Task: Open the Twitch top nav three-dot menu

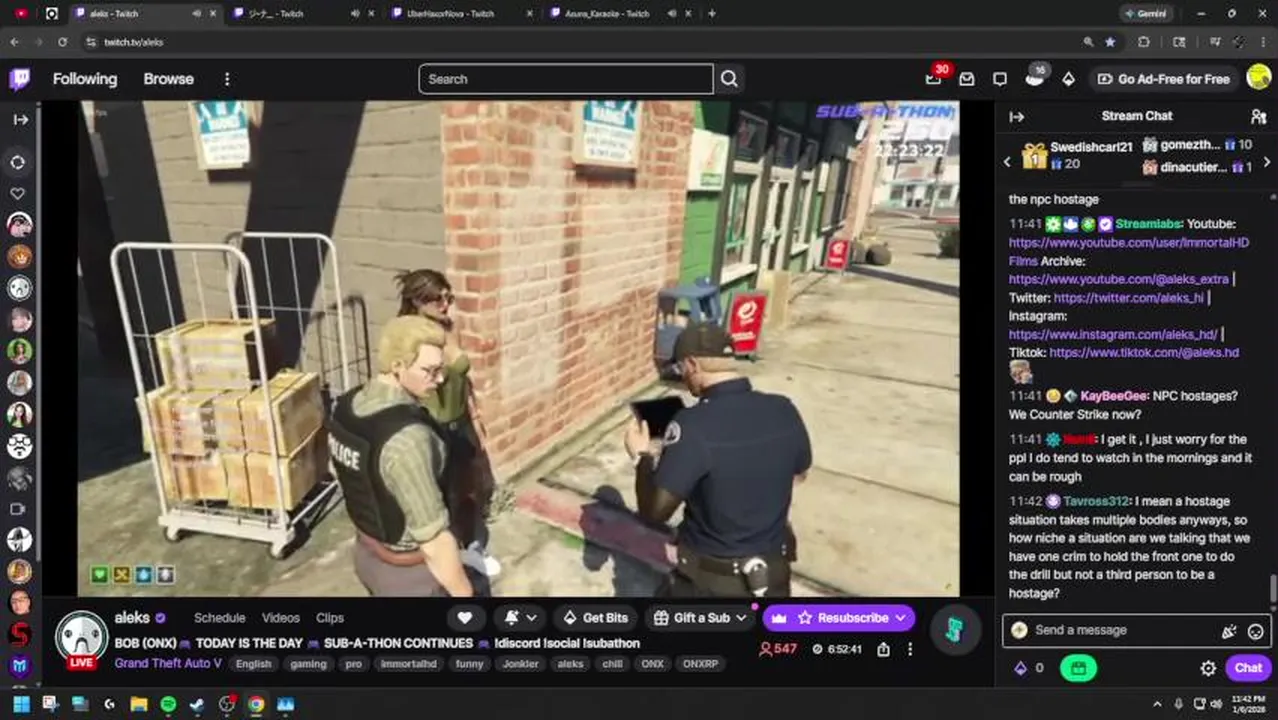Action: point(227,79)
